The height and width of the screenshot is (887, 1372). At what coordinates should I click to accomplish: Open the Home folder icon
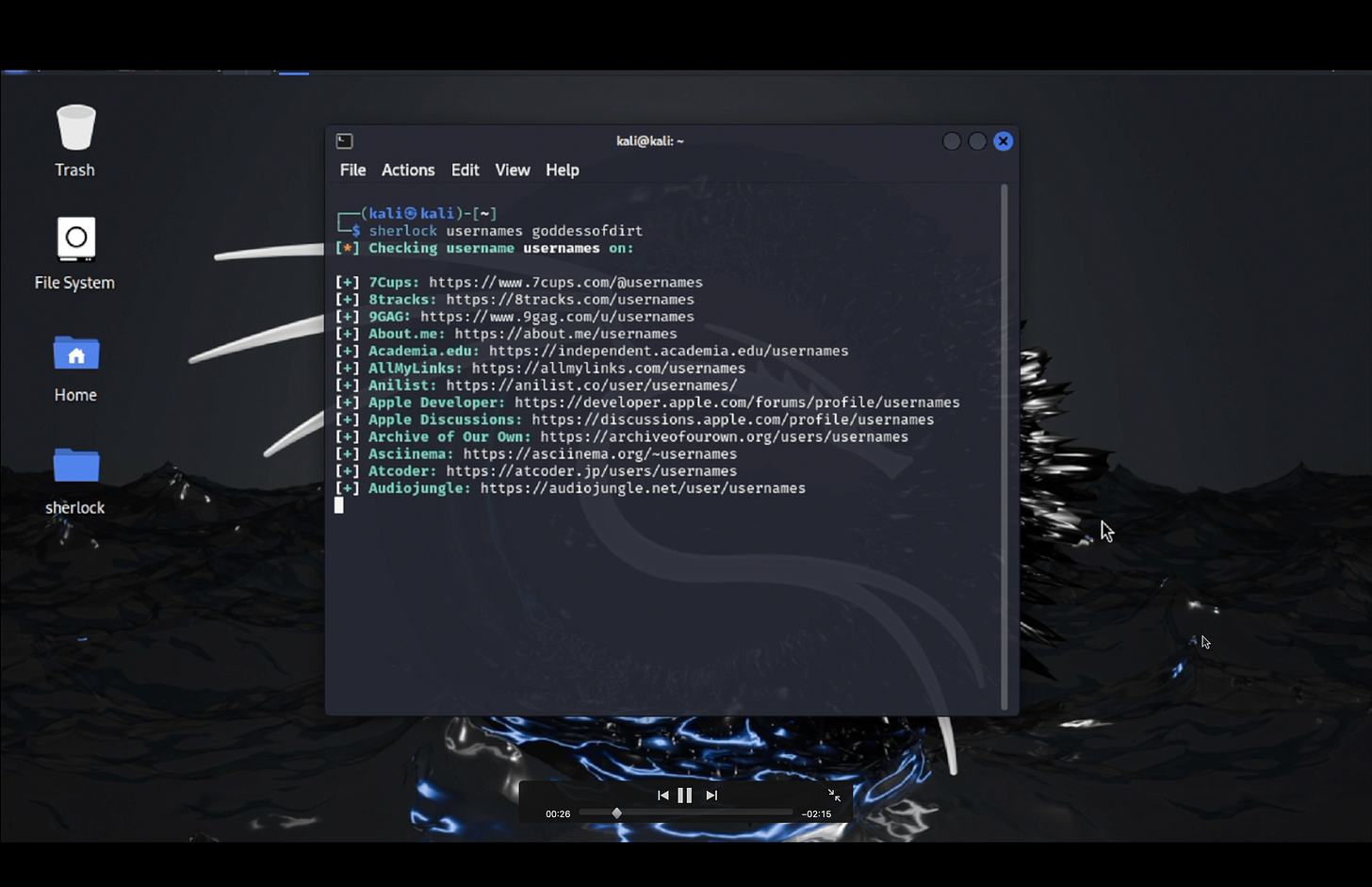(75, 353)
